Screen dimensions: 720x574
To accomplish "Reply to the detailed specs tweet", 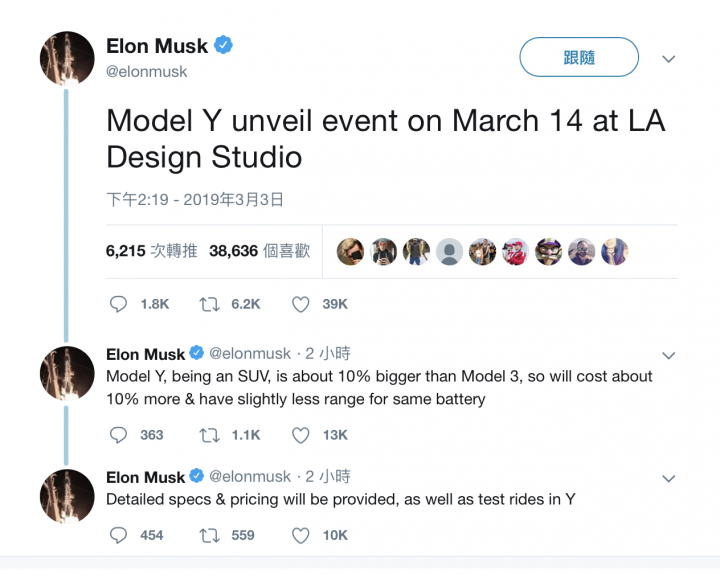I will coord(118,535).
